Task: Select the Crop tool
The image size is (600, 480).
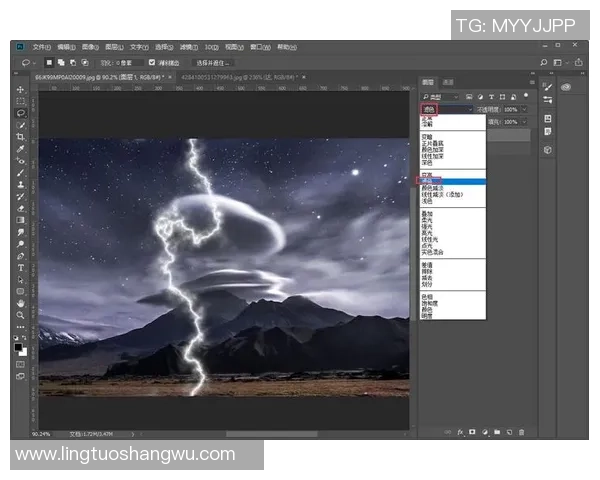Action: pyautogui.click(x=20, y=136)
